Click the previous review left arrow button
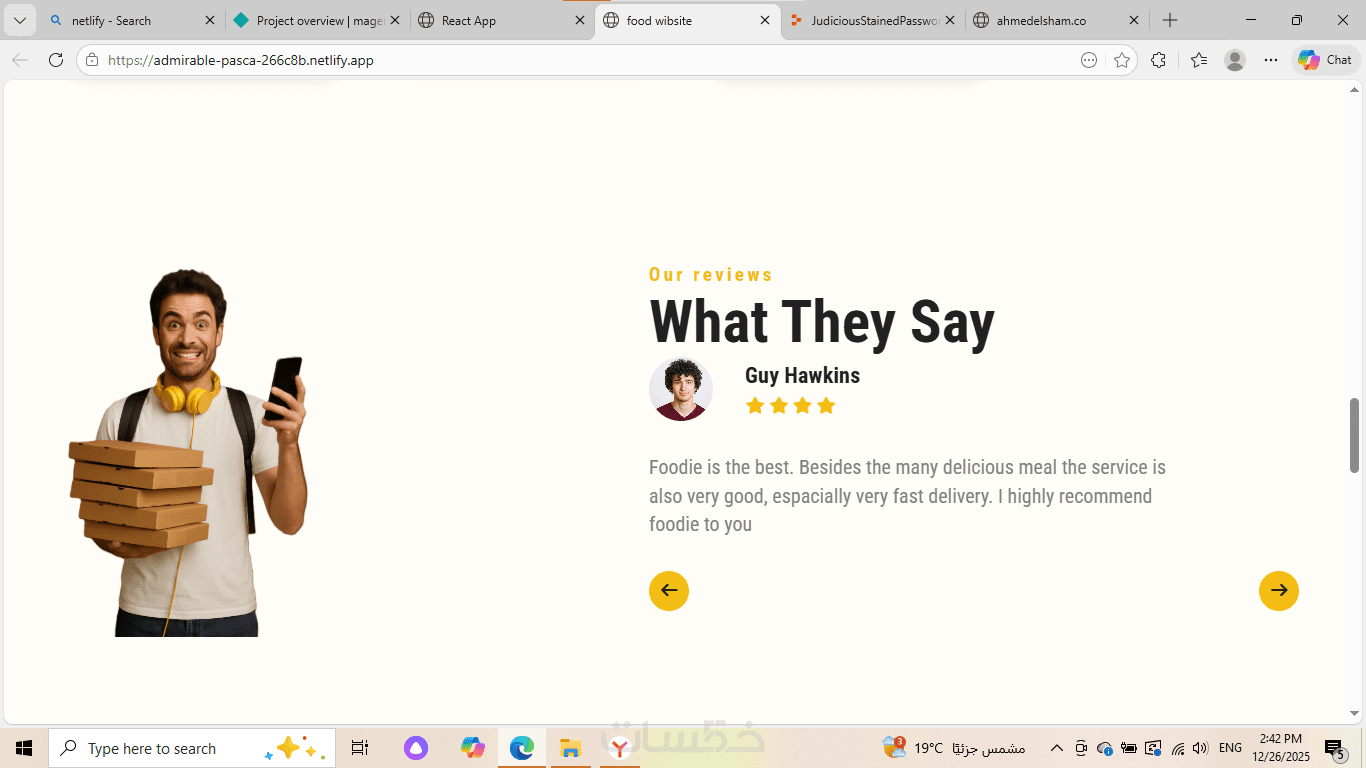Screen dimensions: 1366x768 (669, 591)
